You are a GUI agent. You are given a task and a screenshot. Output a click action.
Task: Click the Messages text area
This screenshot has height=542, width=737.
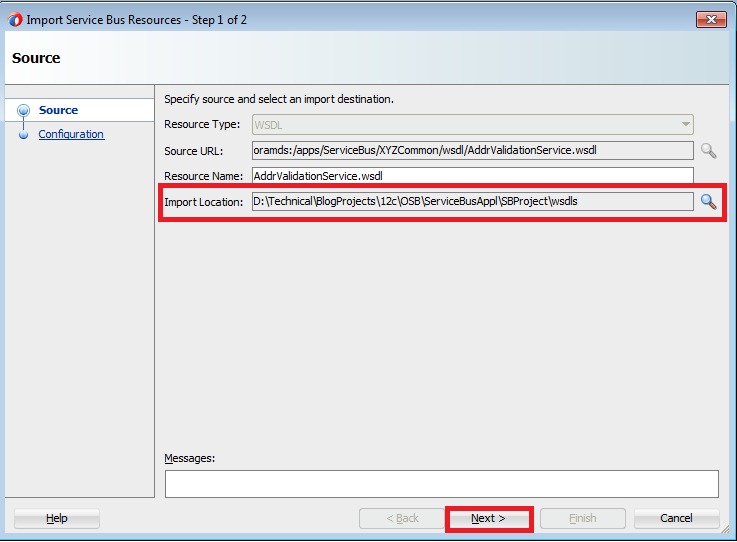pos(441,484)
